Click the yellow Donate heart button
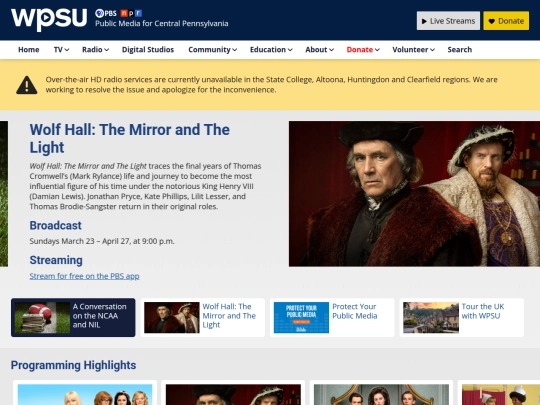The image size is (540, 405). coord(506,21)
